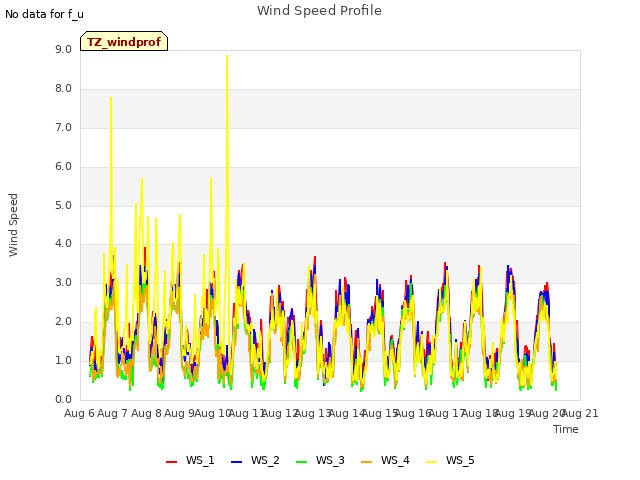Click the 3.0 y-axis tick label
640x480 pixels.
[63, 282]
